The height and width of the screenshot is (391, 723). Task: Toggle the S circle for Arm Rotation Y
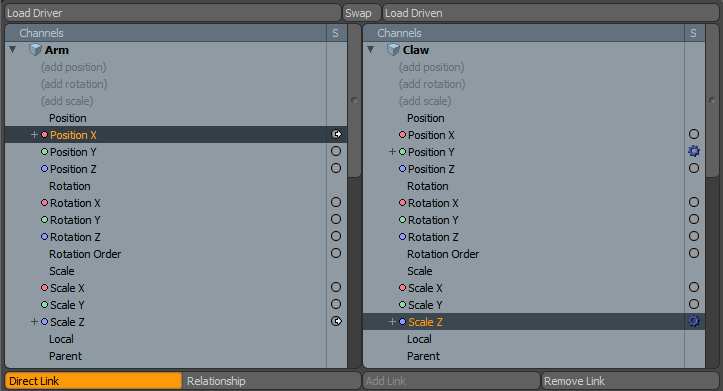tap(336, 219)
